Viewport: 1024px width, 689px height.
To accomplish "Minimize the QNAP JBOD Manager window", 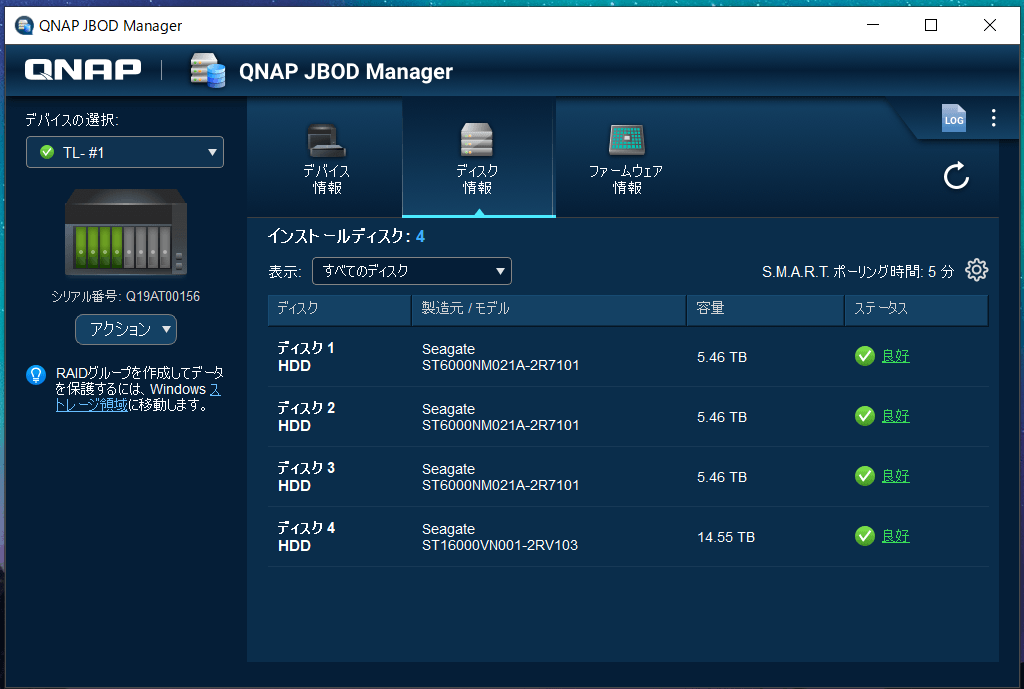I will click(x=872, y=25).
